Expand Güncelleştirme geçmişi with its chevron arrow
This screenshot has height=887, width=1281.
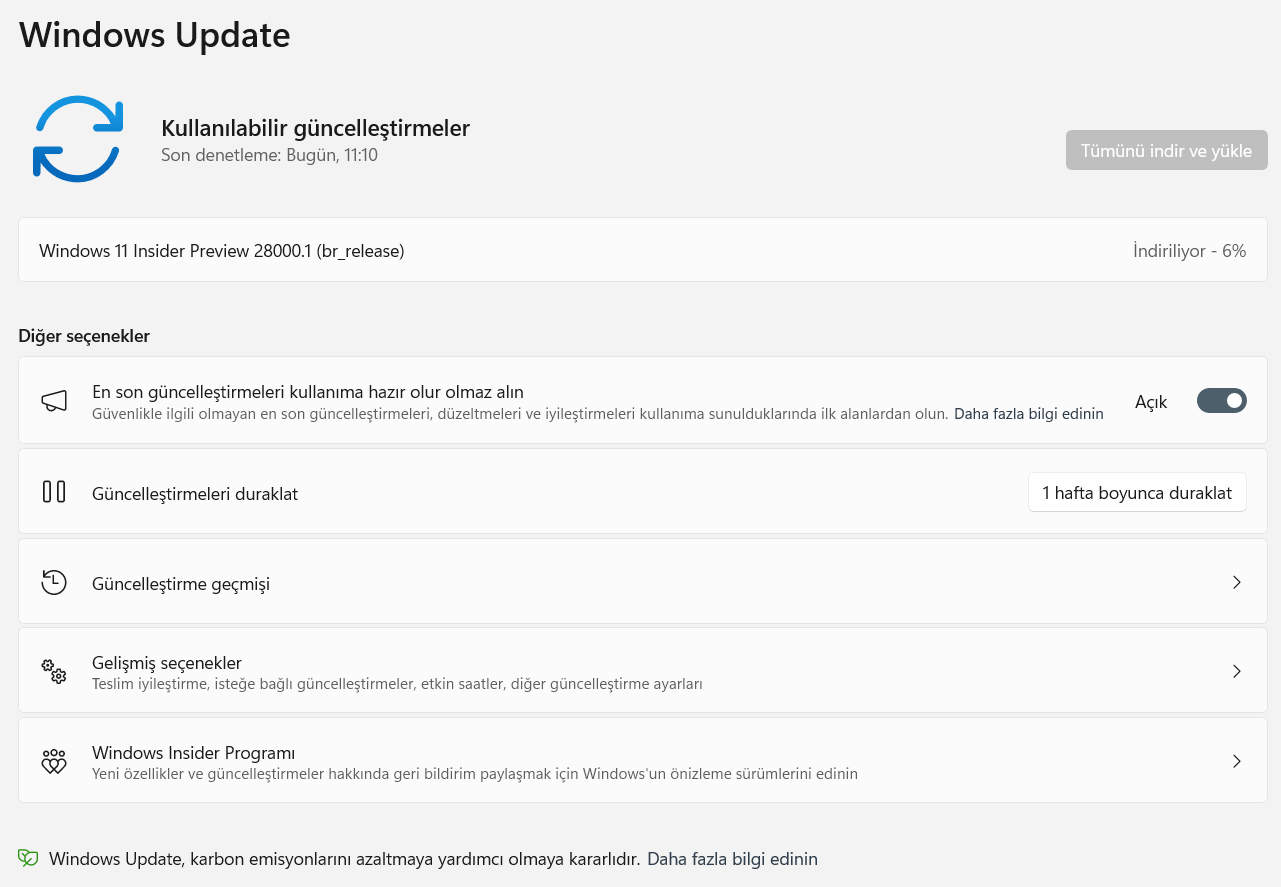[x=1237, y=582]
